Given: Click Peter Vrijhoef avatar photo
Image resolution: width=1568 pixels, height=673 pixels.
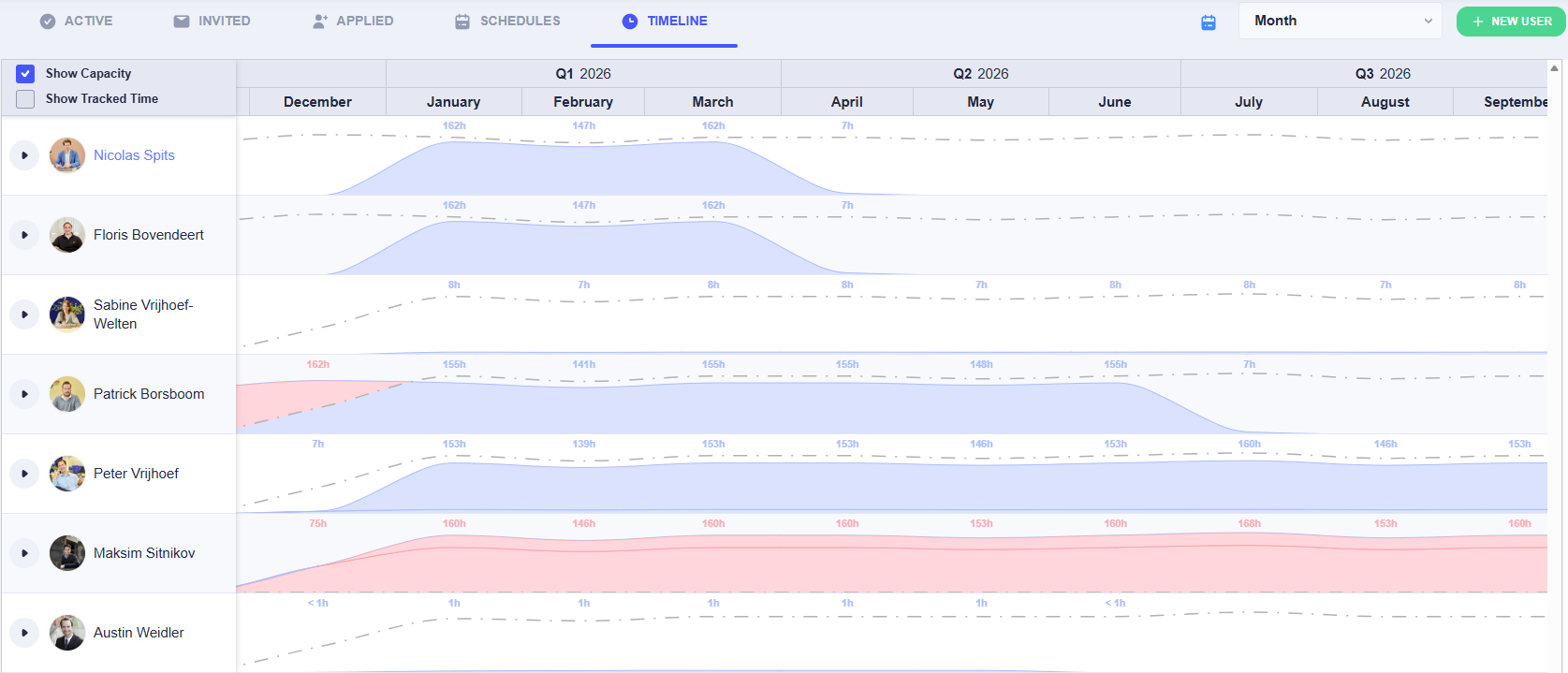Looking at the screenshot, I should [x=67, y=474].
